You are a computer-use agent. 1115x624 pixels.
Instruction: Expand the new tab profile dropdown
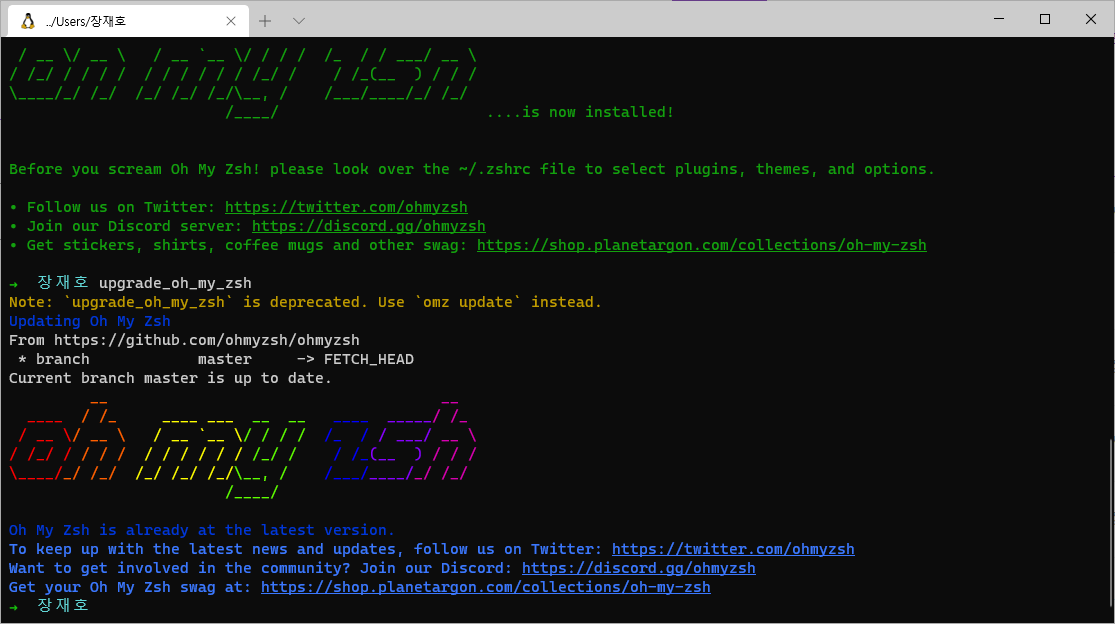coord(299,21)
